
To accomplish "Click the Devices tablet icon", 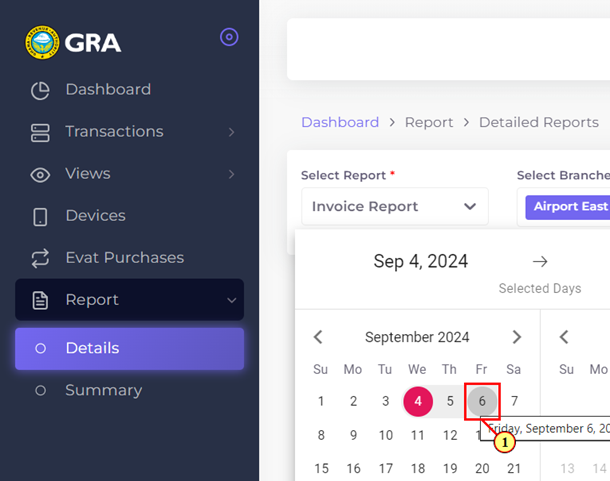I will 40,216.
